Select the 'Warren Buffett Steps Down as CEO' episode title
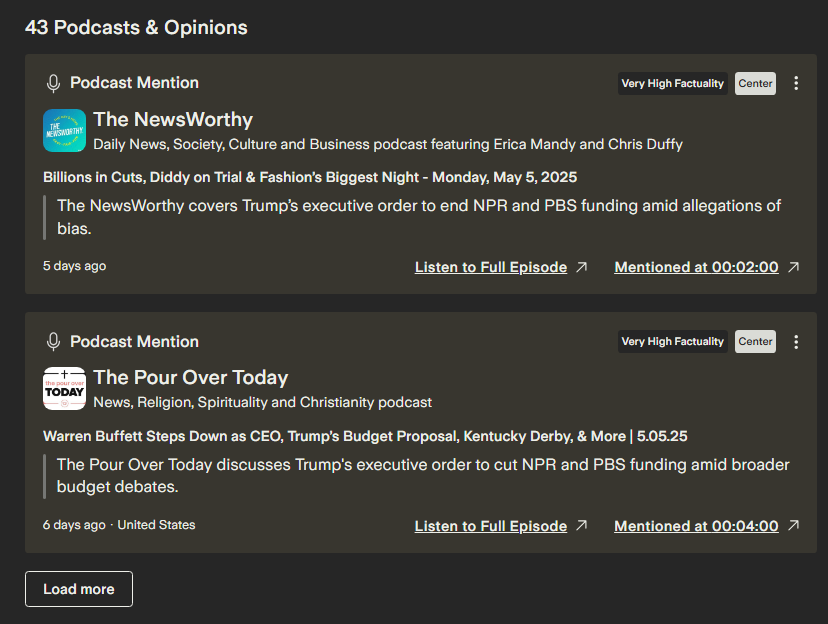Screen dimensions: 828x624 365,436
